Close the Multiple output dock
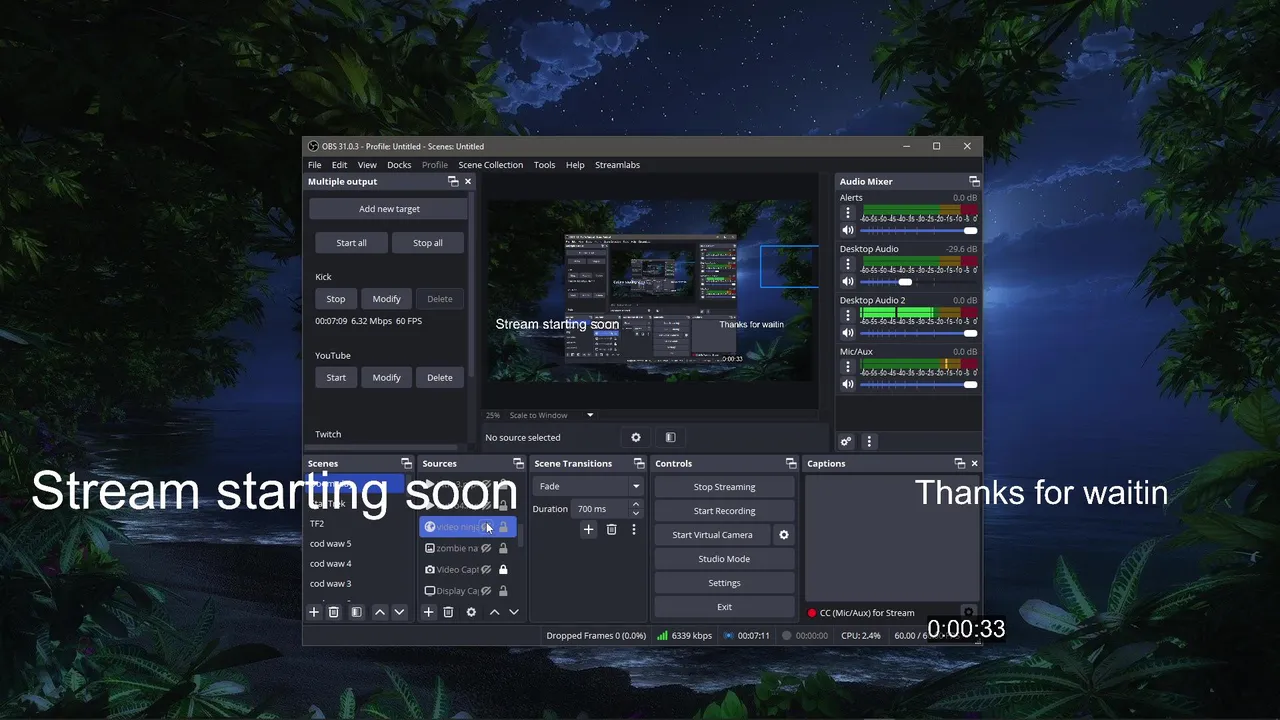This screenshot has height=720, width=1280. 467,181
